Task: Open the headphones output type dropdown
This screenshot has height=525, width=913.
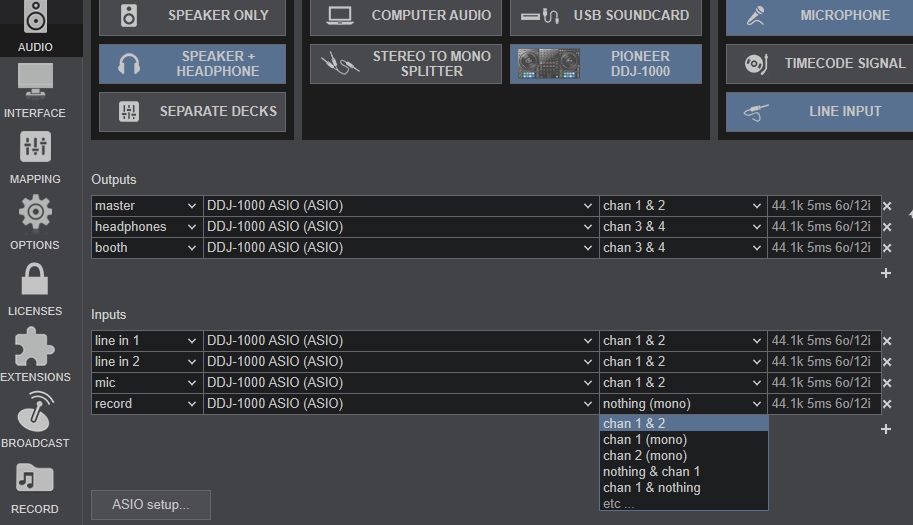Action: click(147, 226)
